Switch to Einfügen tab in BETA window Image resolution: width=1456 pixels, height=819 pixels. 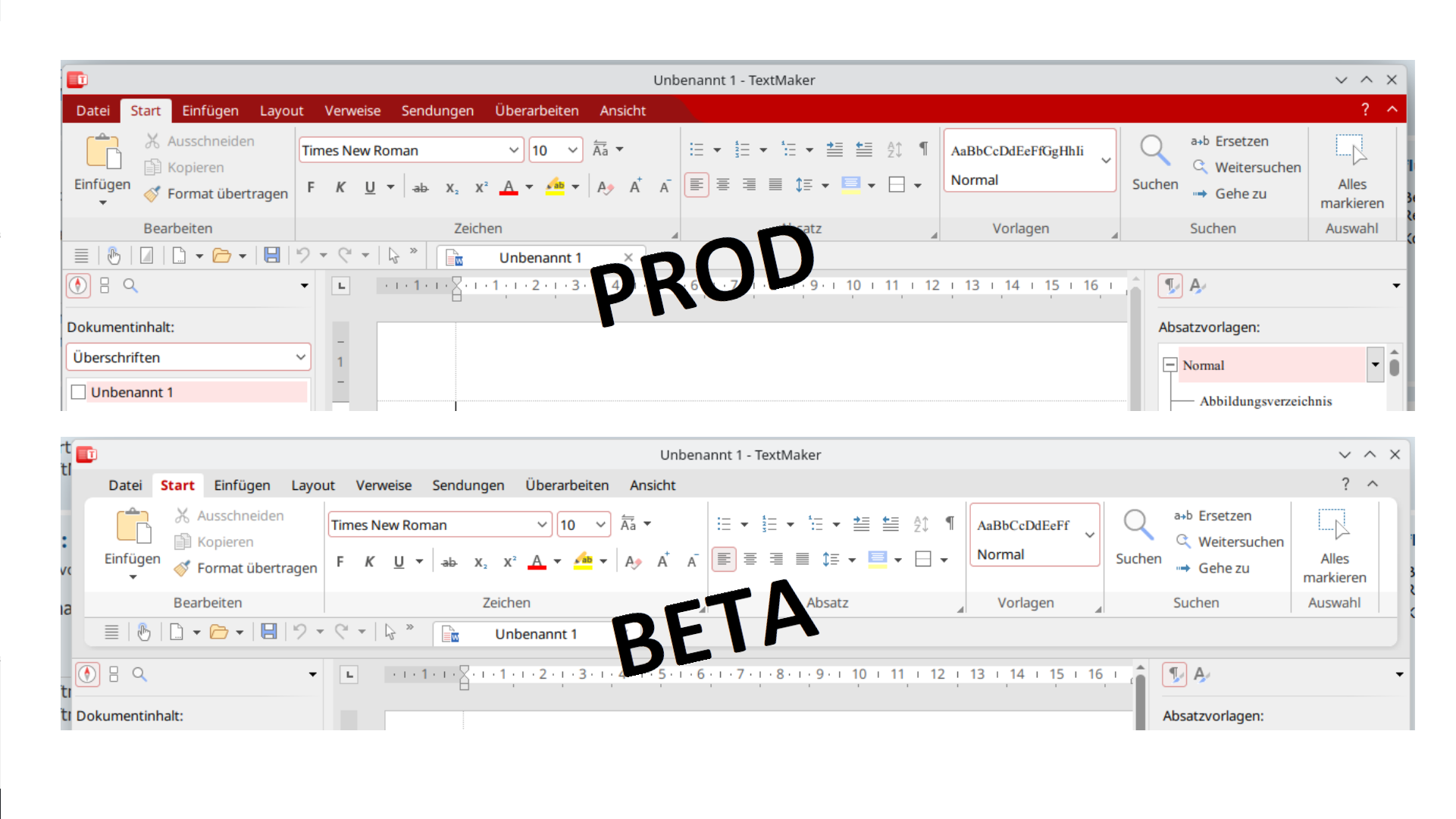click(242, 485)
